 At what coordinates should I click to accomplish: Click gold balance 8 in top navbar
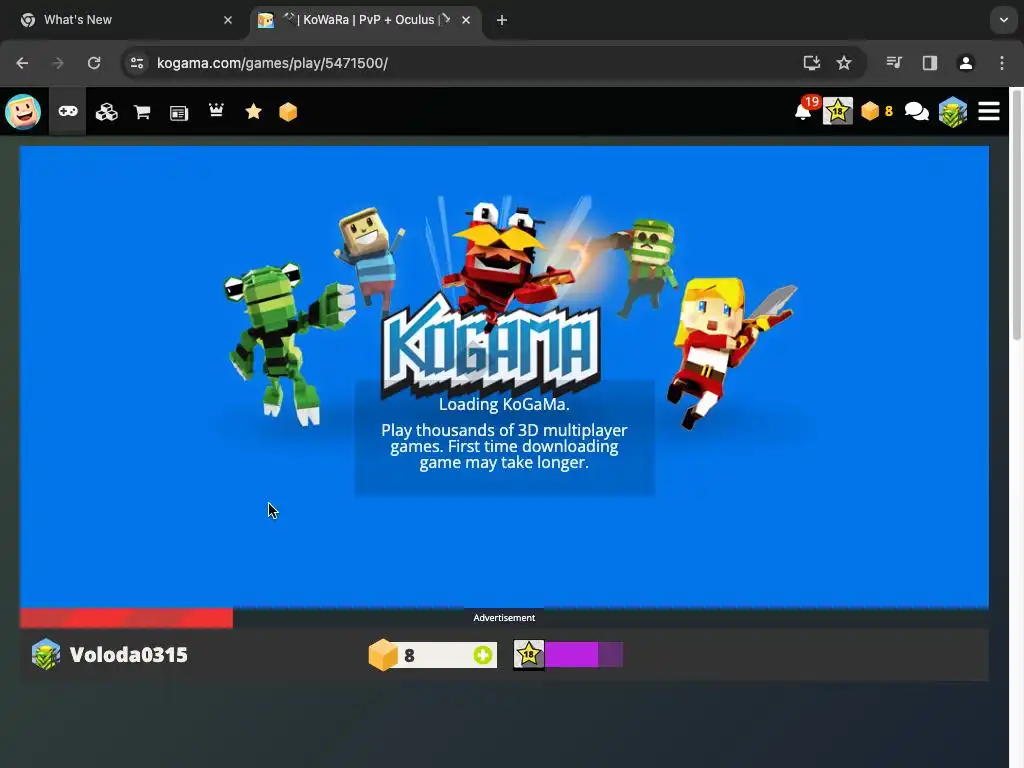tap(877, 112)
